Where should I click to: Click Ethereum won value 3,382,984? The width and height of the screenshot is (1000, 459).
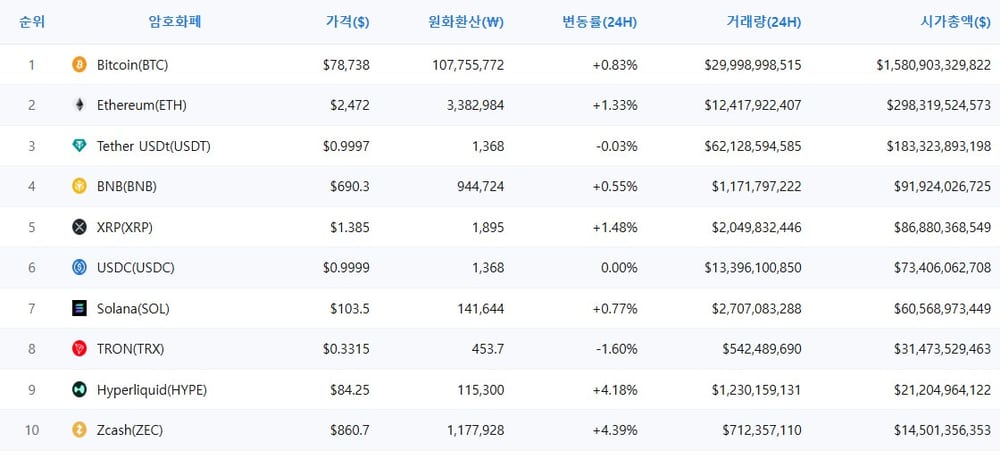point(474,105)
